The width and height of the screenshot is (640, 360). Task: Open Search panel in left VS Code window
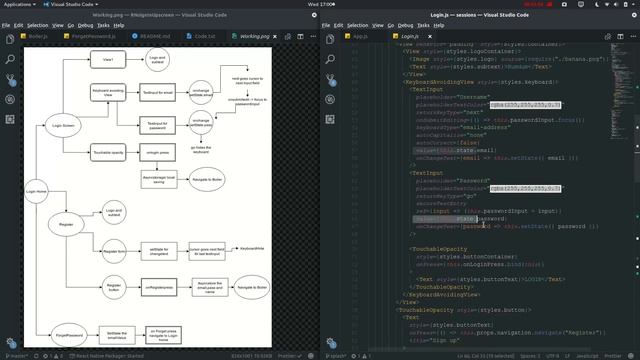[10, 59]
